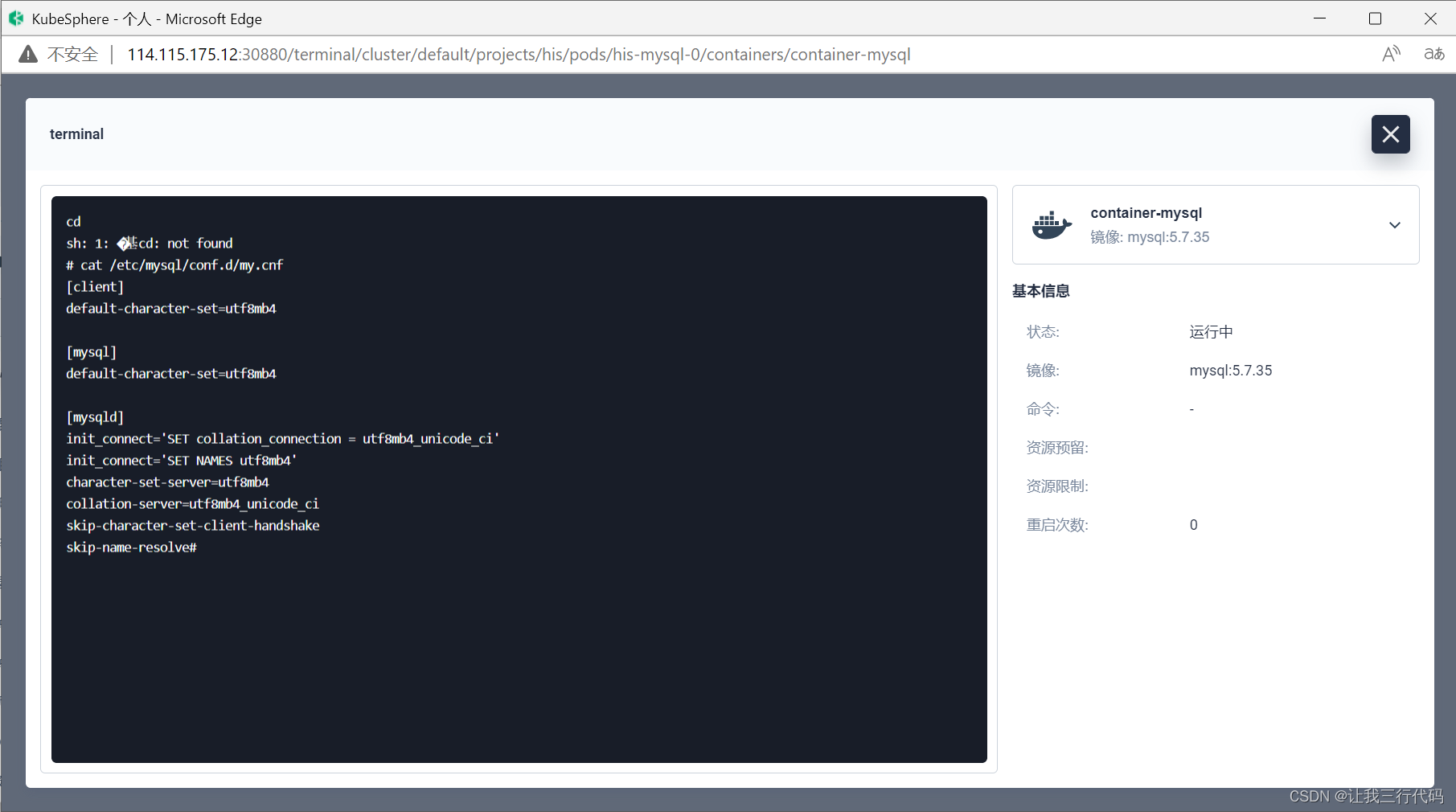Viewport: 1456px width, 812px height.
Task: Click the image label mysql:5.7.35 under container name
Action: [1150, 237]
